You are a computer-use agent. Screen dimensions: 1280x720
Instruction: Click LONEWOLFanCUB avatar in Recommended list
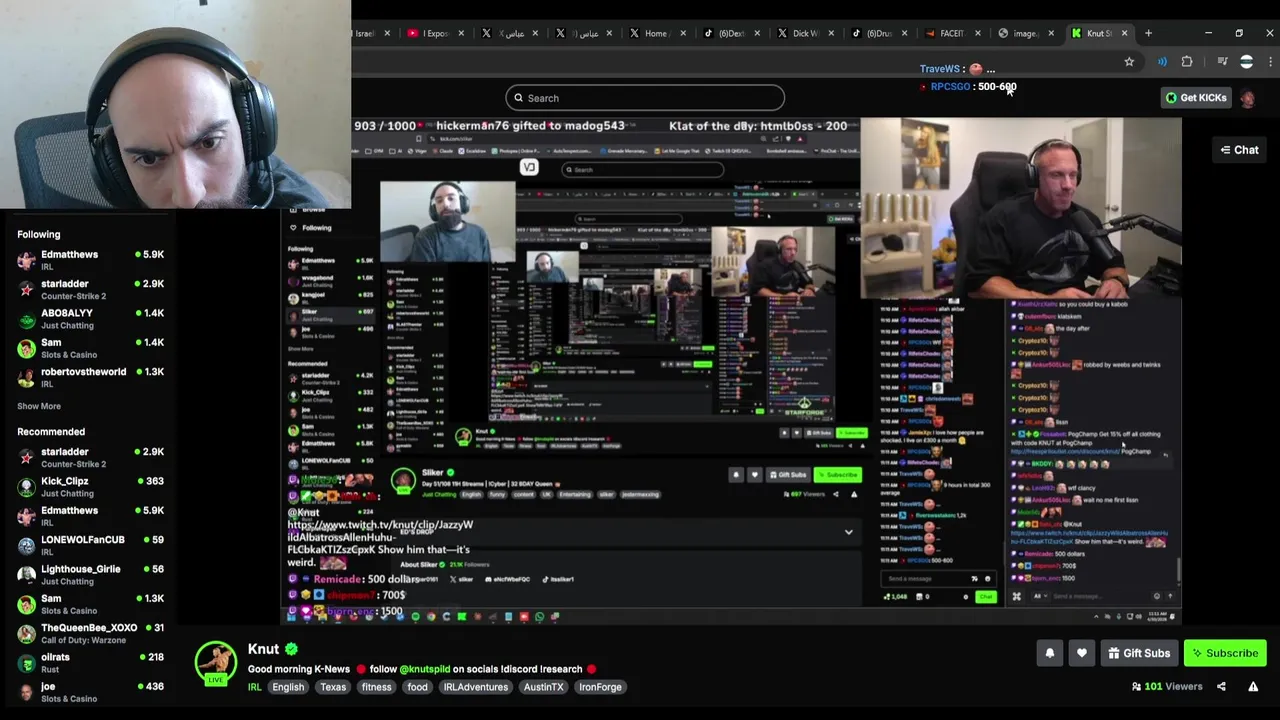point(26,545)
